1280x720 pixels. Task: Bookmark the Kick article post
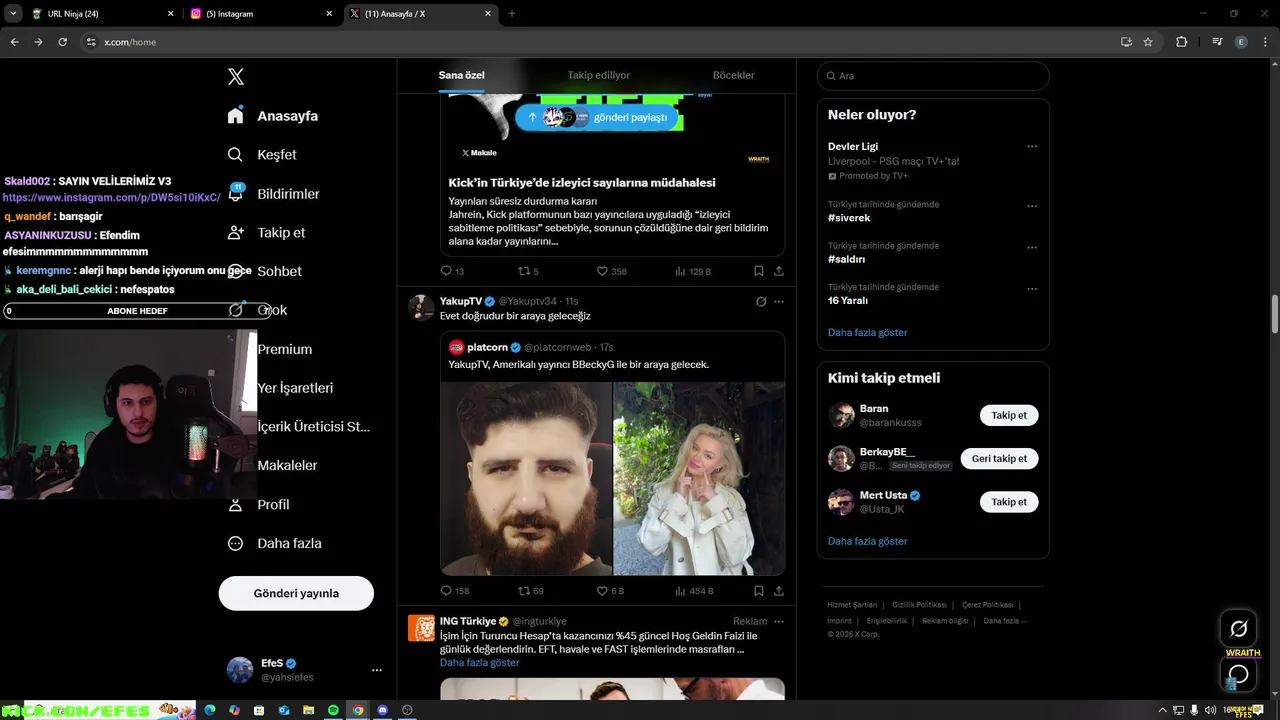pos(758,271)
